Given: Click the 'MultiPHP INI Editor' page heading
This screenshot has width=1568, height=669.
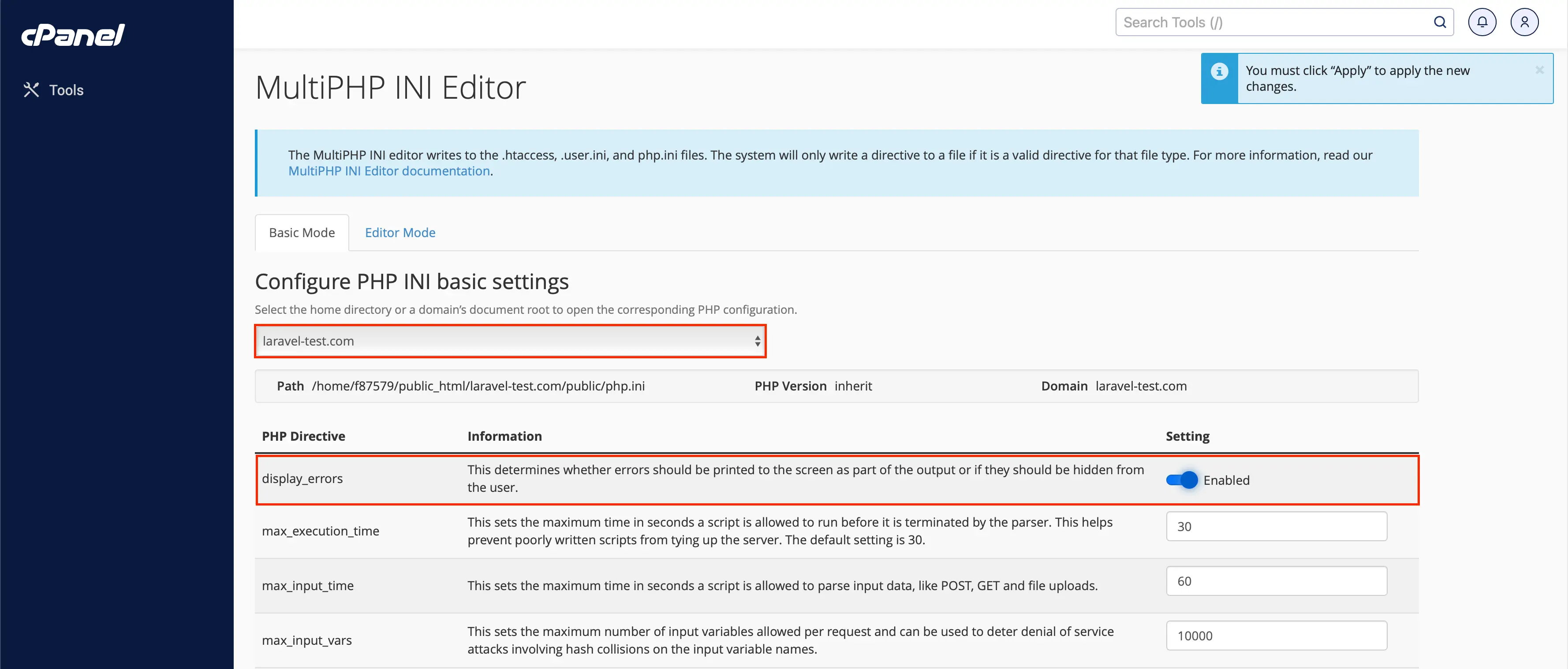Looking at the screenshot, I should click(x=390, y=87).
